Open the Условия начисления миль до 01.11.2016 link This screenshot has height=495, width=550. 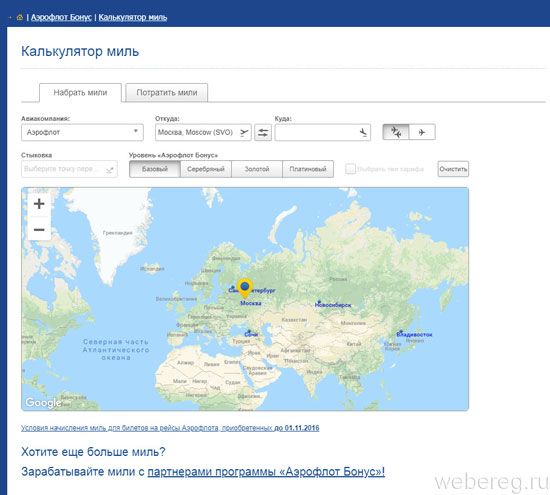170,428
